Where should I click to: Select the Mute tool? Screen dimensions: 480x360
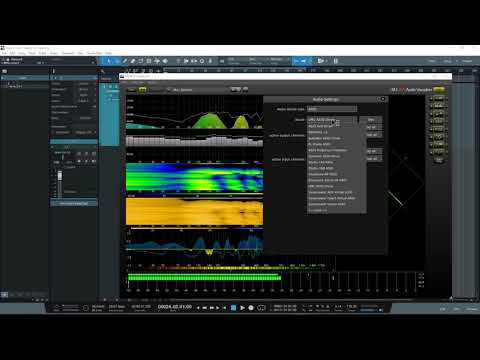click(x=149, y=61)
